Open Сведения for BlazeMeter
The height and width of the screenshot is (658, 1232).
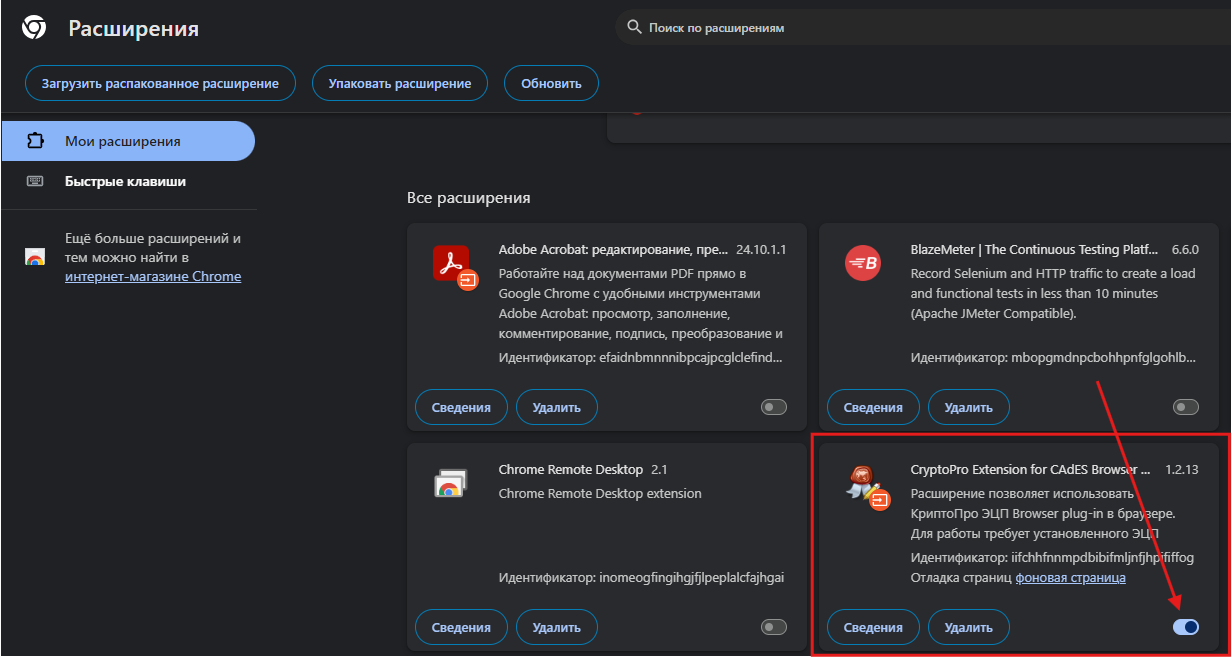[873, 407]
